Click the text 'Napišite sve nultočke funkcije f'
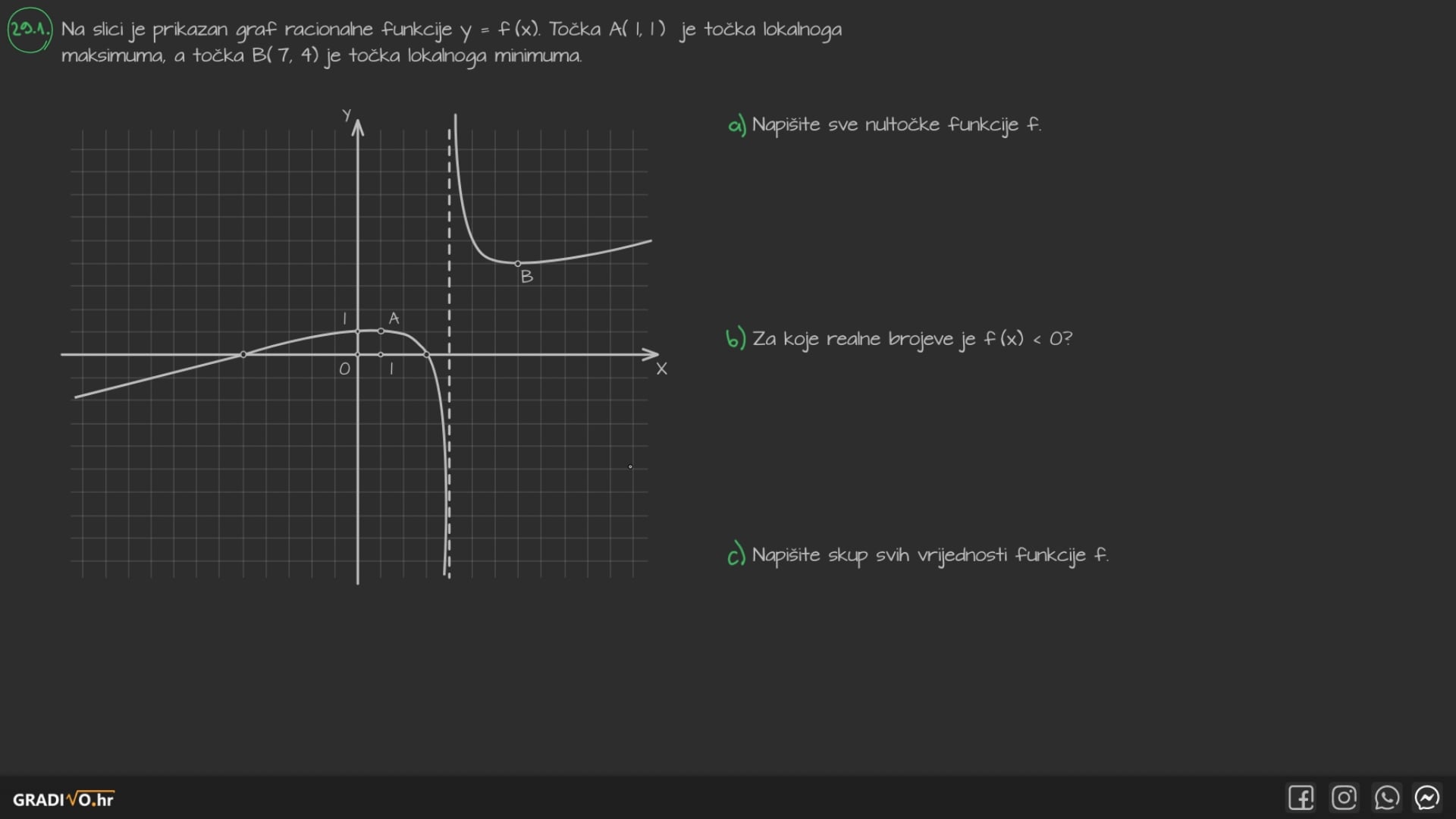 [x=896, y=124]
